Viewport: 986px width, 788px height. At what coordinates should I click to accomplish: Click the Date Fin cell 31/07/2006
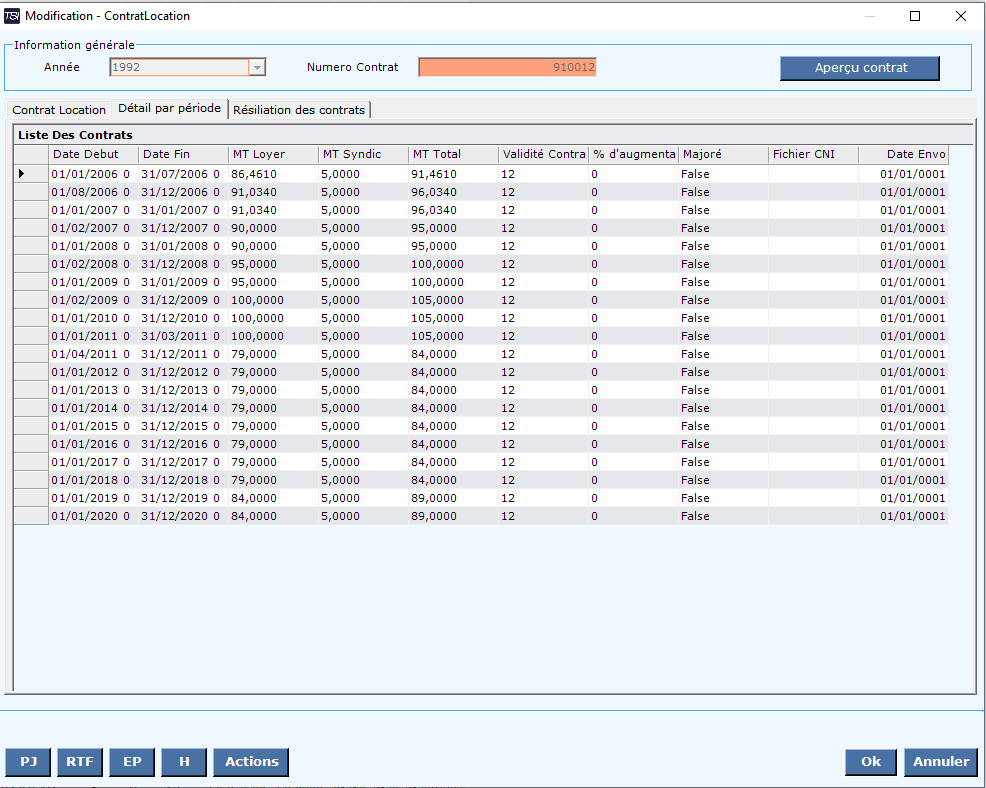(x=184, y=174)
